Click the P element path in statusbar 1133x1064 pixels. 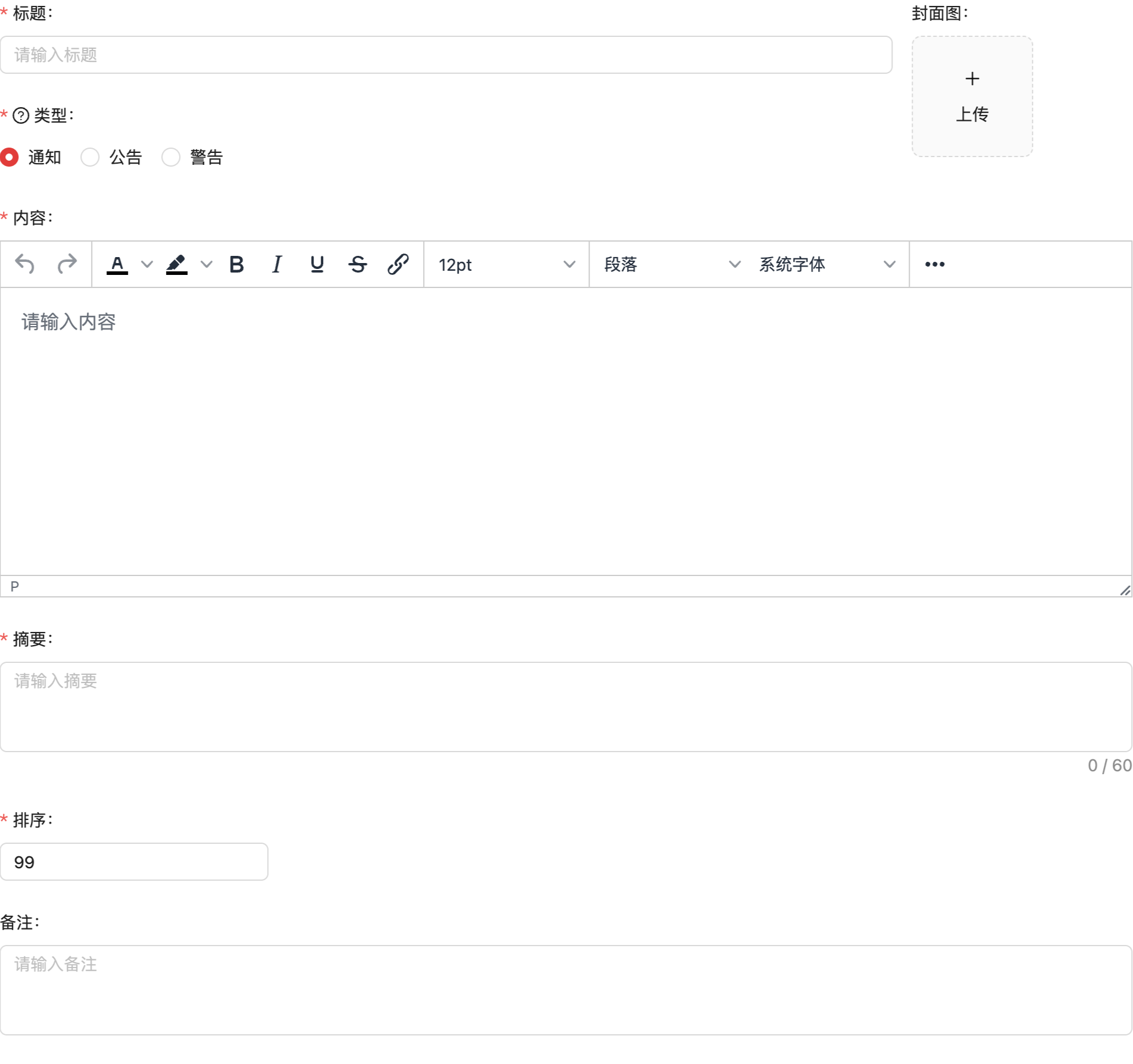pyautogui.click(x=15, y=587)
